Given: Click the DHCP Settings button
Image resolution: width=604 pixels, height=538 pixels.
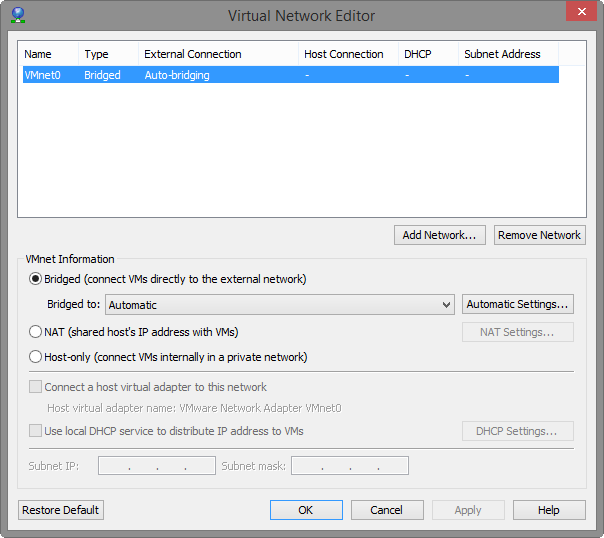Looking at the screenshot, I should (518, 431).
